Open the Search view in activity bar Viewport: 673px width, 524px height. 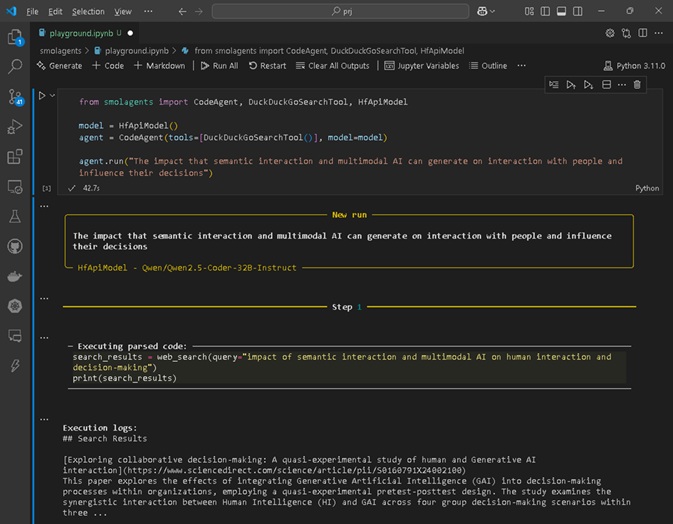point(15,67)
